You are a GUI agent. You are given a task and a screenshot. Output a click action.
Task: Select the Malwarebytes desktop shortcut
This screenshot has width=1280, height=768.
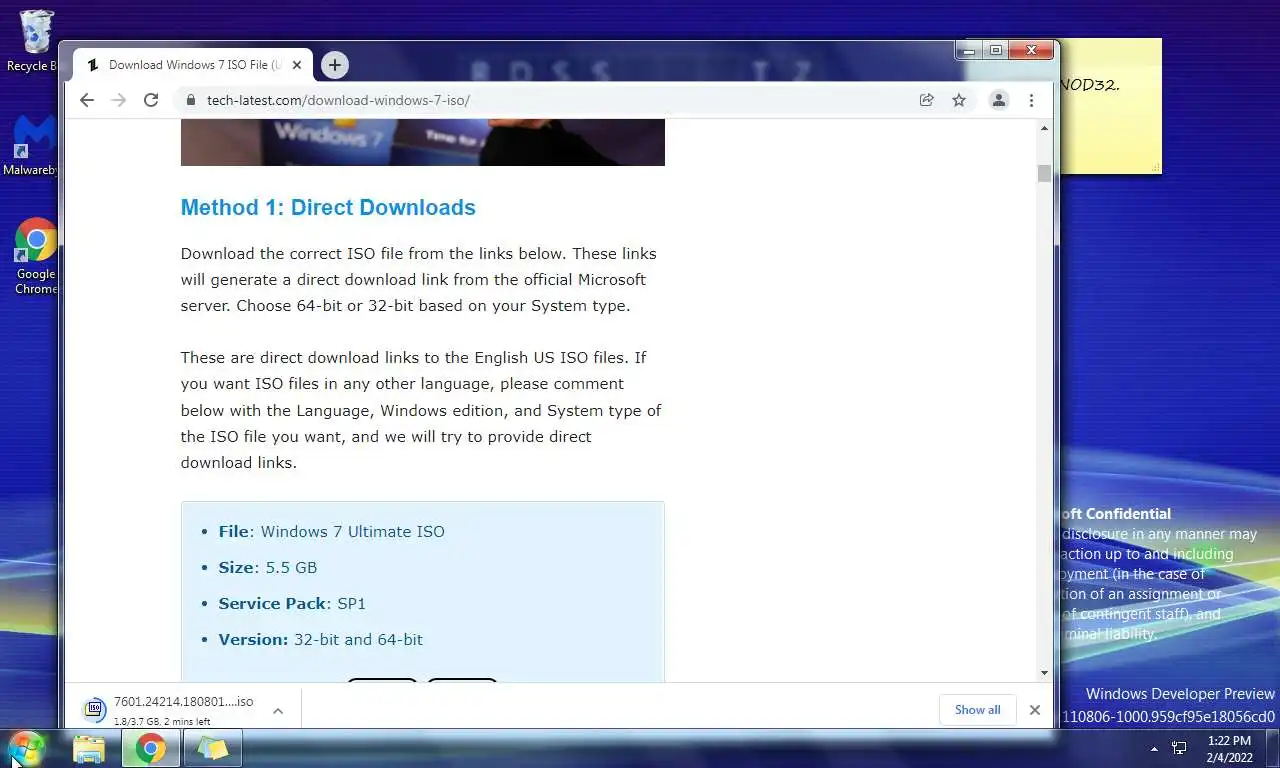(x=32, y=146)
